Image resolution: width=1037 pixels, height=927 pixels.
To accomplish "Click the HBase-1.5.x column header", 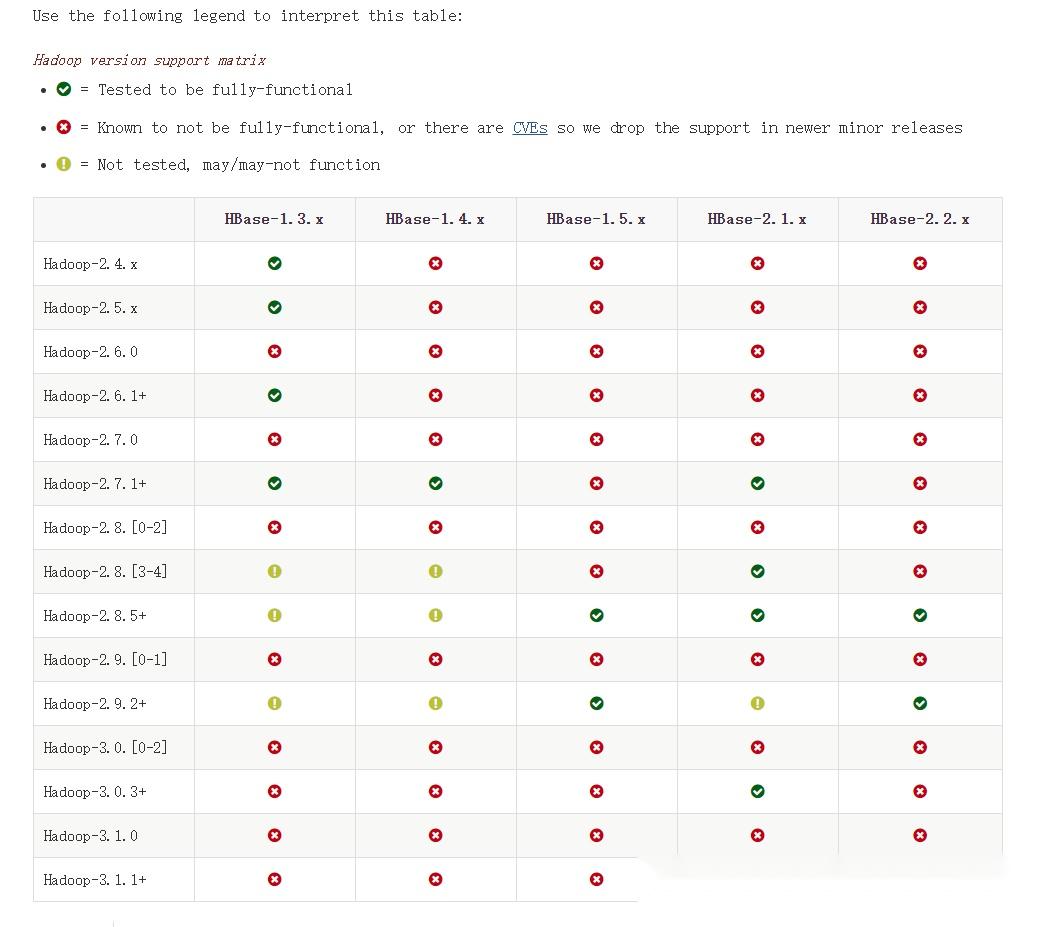I will (x=596, y=219).
